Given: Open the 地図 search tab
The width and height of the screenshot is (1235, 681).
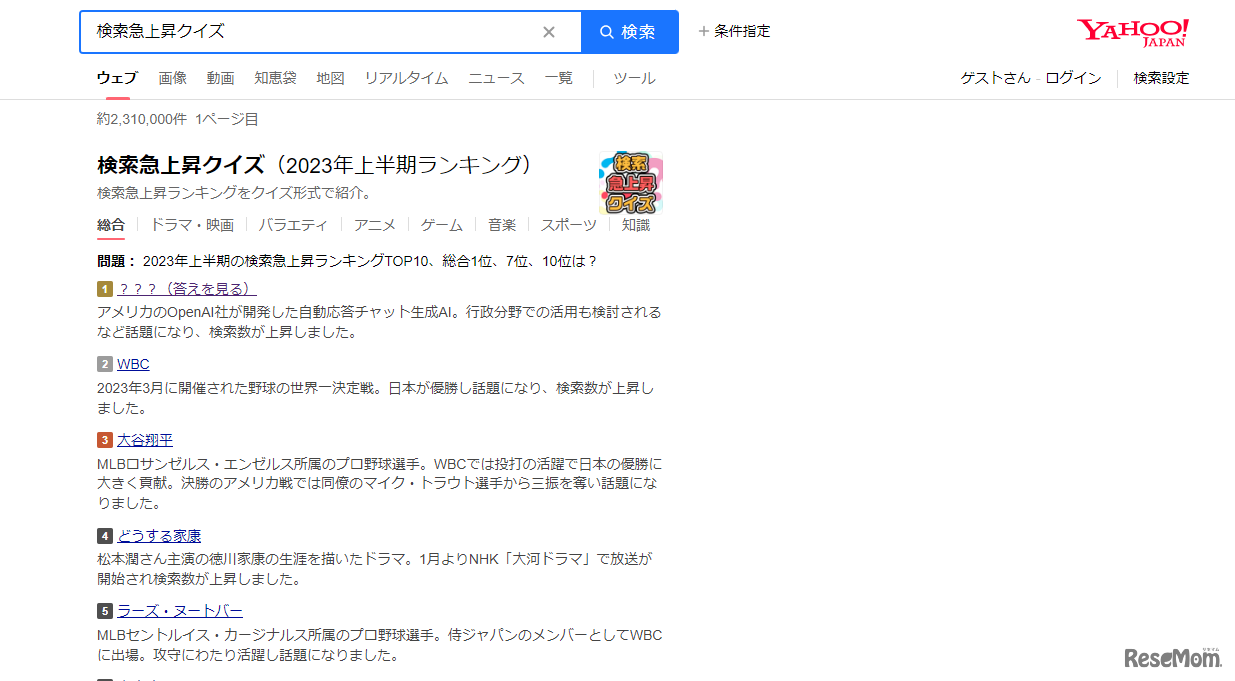Looking at the screenshot, I should coord(330,77).
